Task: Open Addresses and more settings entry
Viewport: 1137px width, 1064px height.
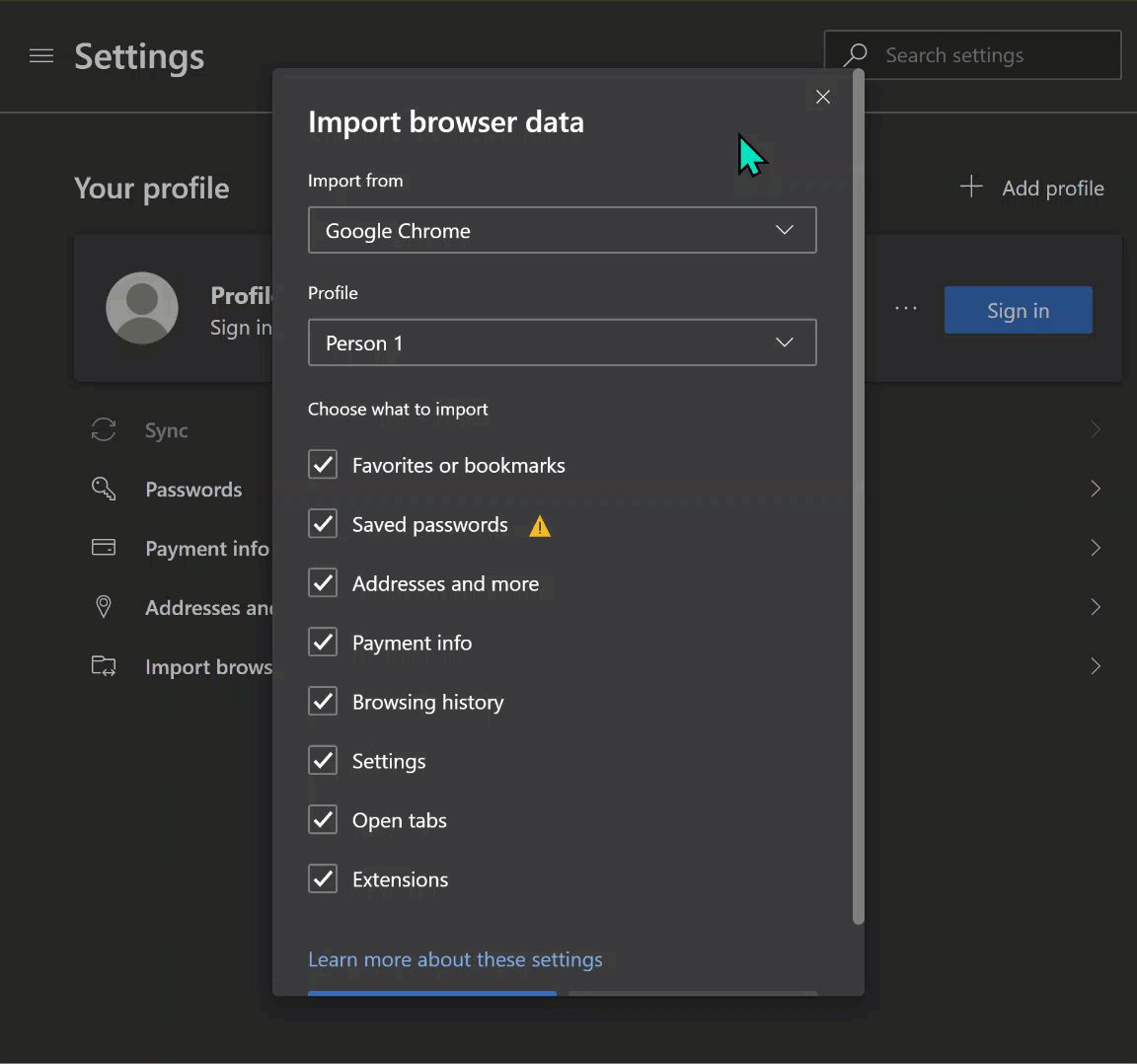Action: [209, 608]
